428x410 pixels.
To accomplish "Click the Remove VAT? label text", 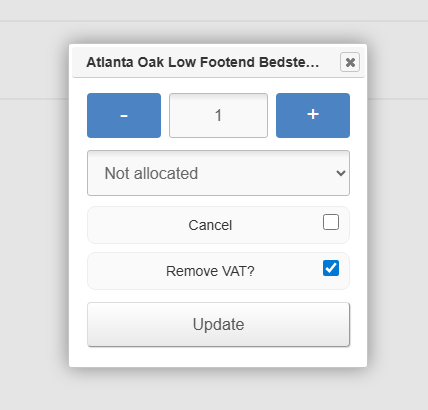I will pyautogui.click(x=210, y=271).
